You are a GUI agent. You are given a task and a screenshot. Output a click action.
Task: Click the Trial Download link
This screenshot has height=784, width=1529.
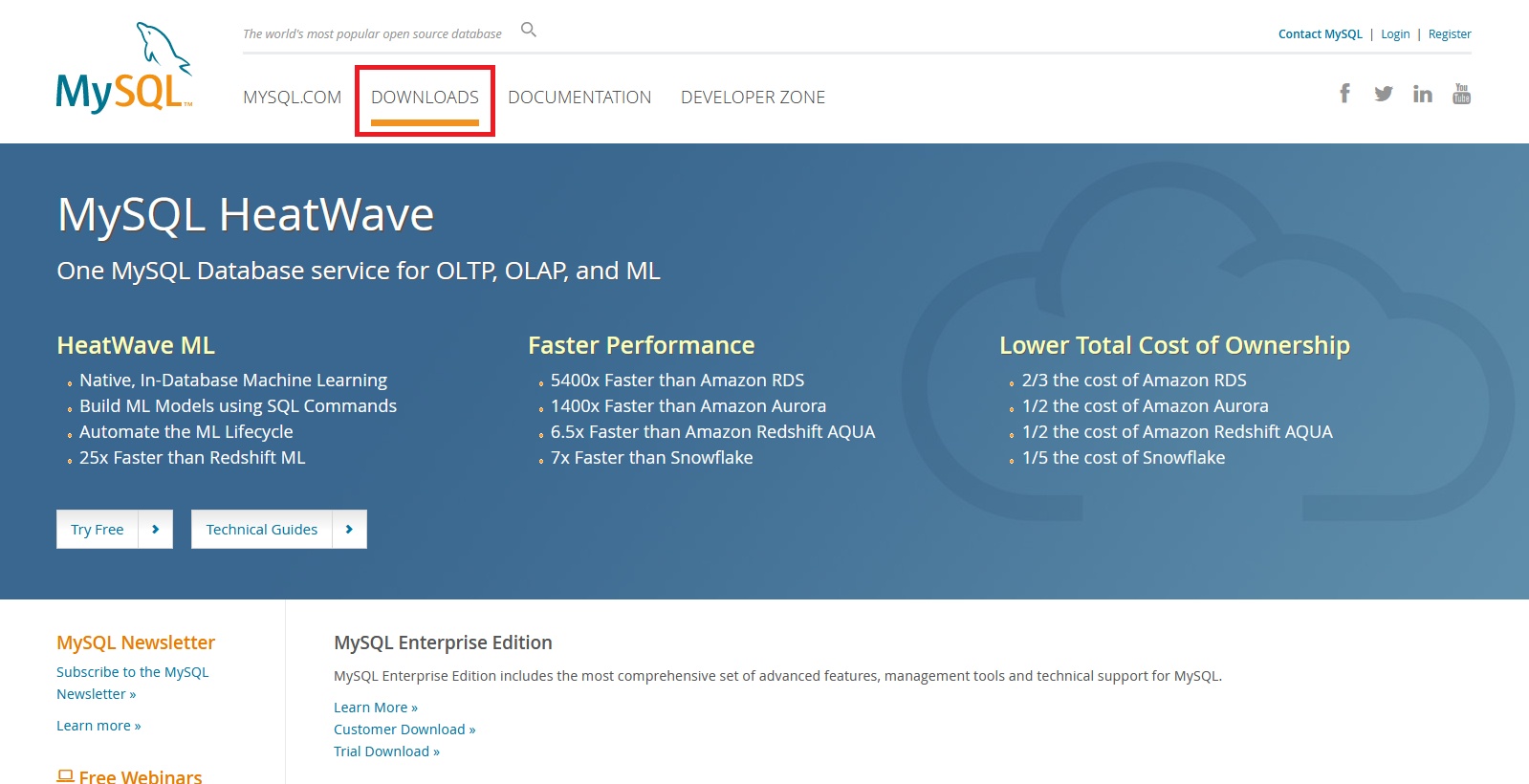(386, 751)
